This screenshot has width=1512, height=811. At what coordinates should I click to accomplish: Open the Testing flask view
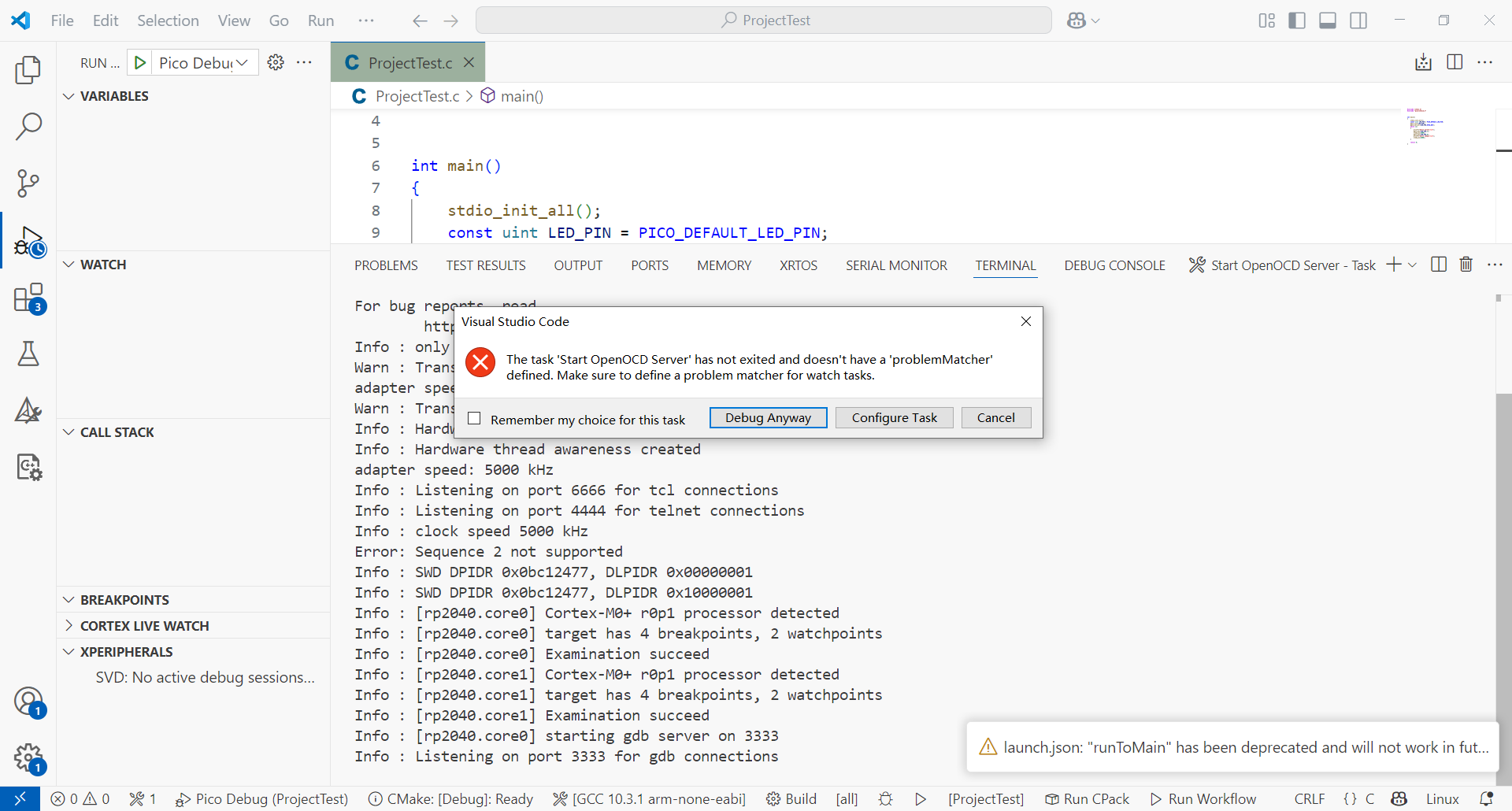28,354
